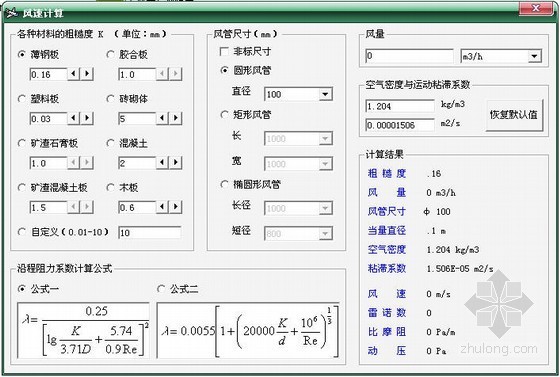Click the 恢复默认值 button

tap(514, 115)
